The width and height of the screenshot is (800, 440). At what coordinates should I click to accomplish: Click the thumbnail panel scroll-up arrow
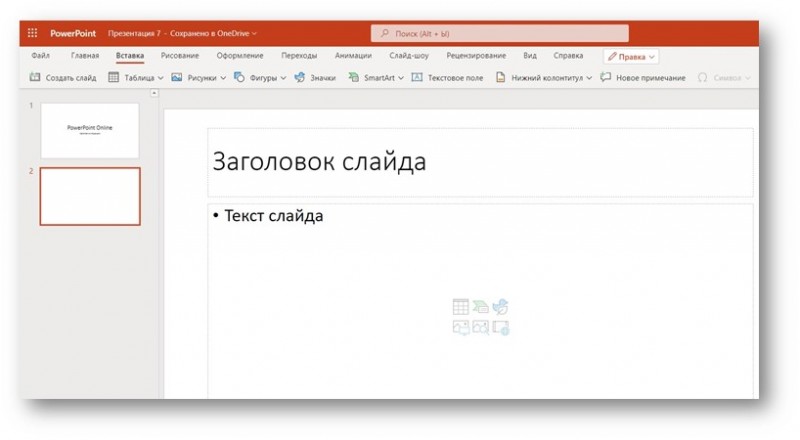click(x=154, y=93)
